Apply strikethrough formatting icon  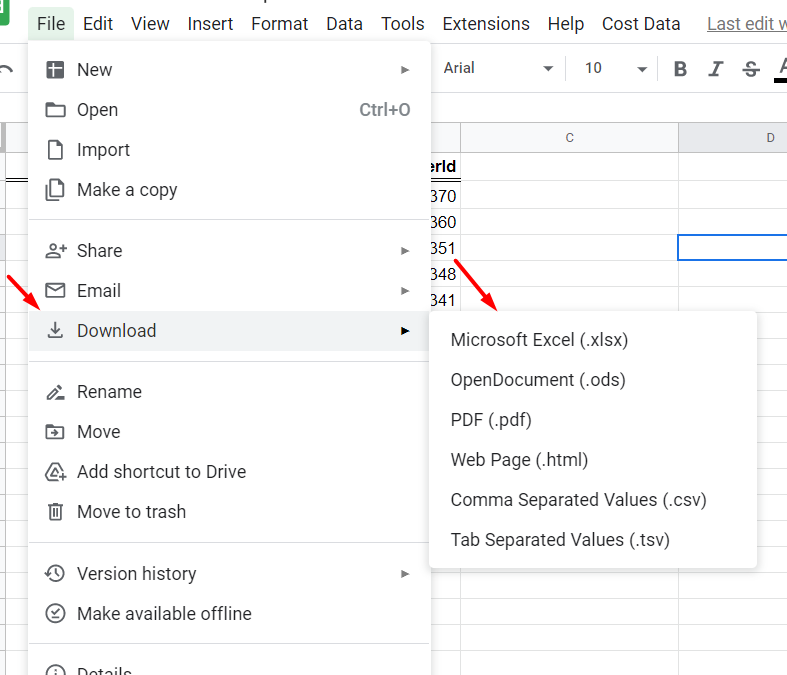[751, 68]
